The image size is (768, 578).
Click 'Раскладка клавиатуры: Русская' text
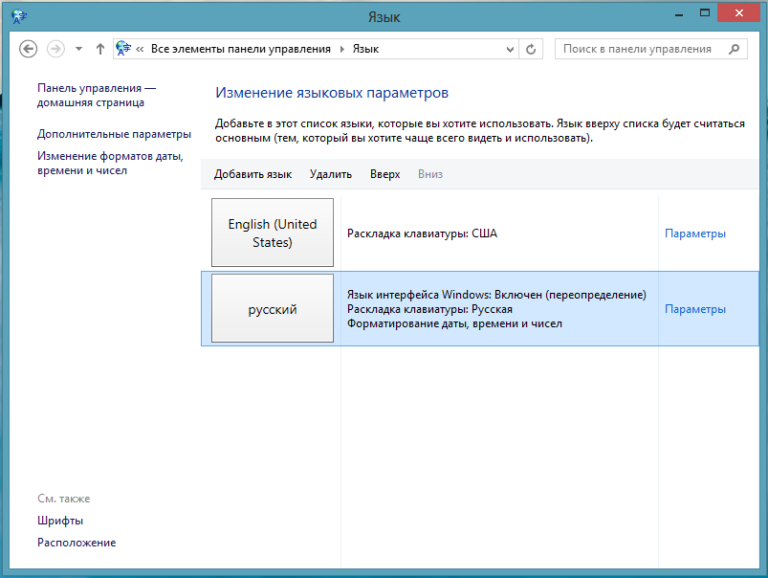[x=430, y=310]
